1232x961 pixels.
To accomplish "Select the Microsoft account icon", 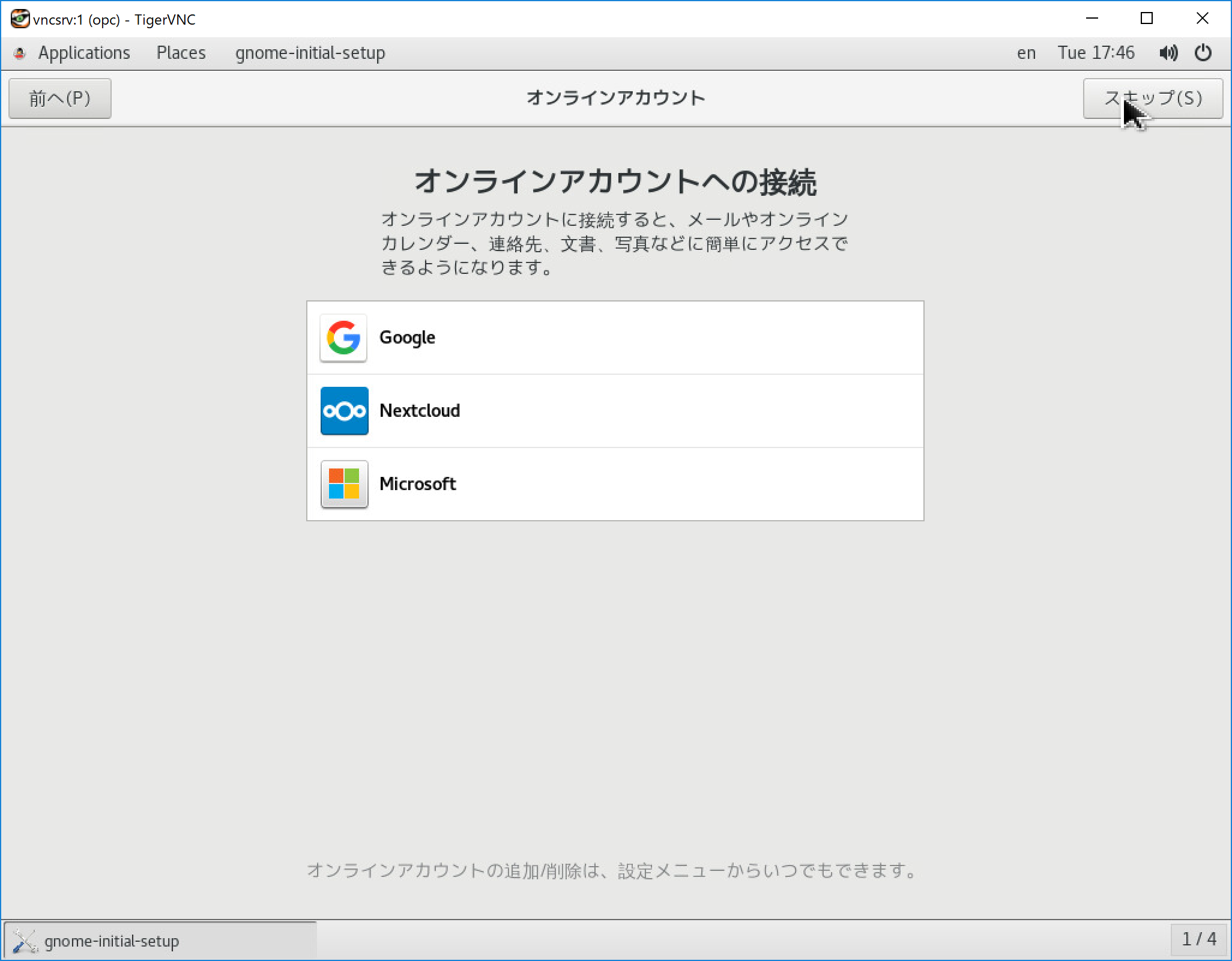I will pos(343,484).
